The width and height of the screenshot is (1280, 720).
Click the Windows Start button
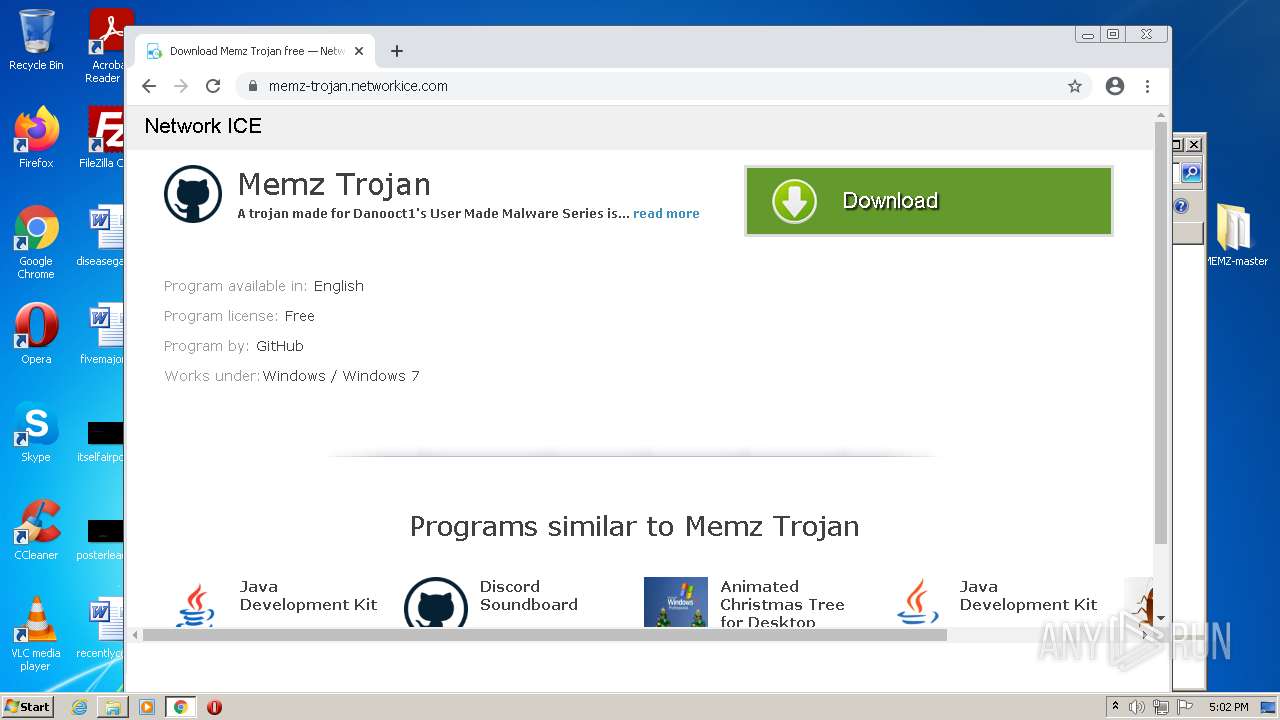[27, 706]
